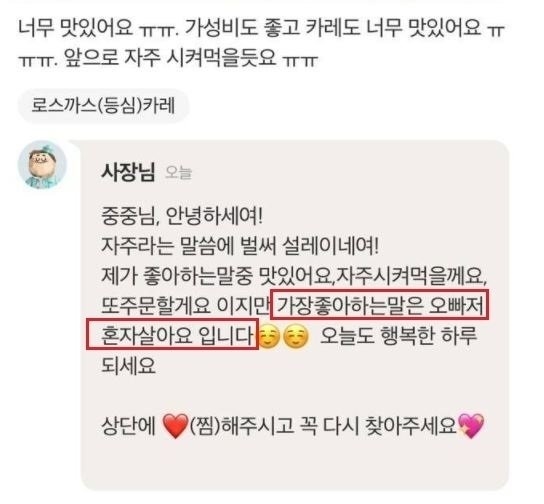Click the 오늘도 행복한 하루 text
The image size is (544, 504).
pyautogui.click(x=399, y=336)
